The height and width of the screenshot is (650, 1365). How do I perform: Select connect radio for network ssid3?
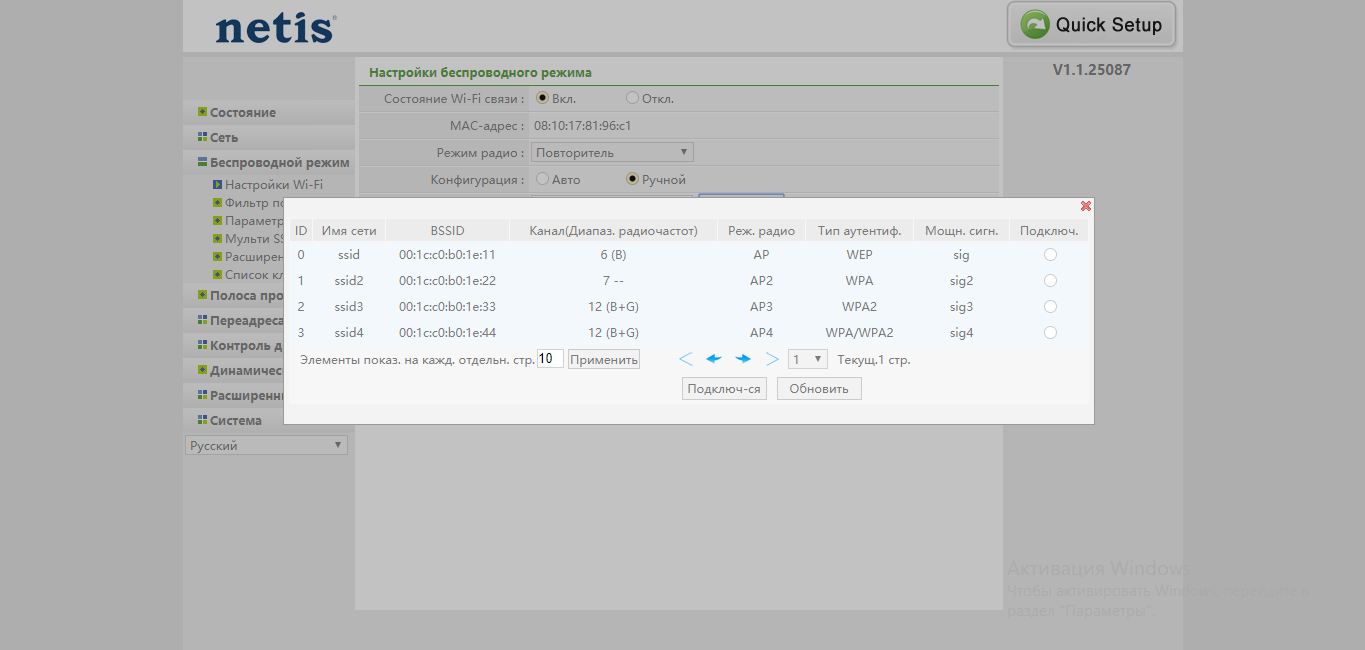click(1050, 307)
